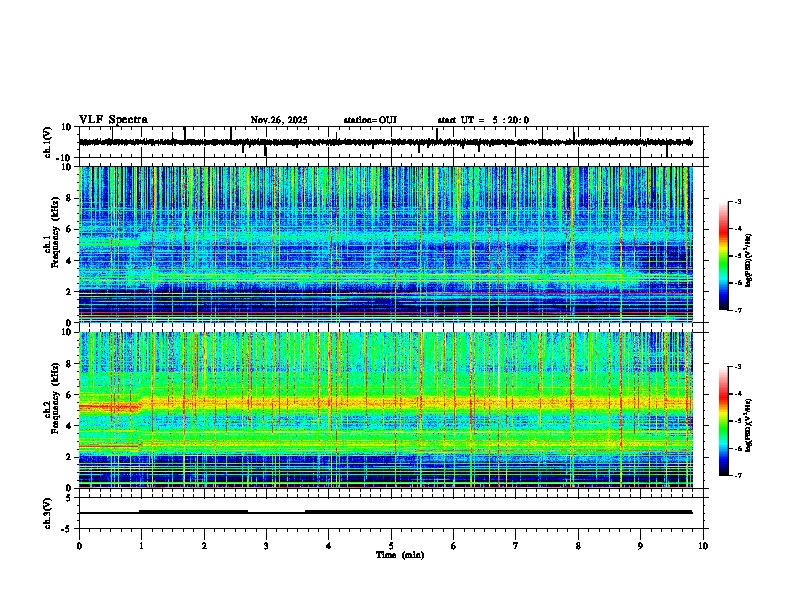
Task: Click the ch.1 waveform trace panel
Action: pos(391,142)
